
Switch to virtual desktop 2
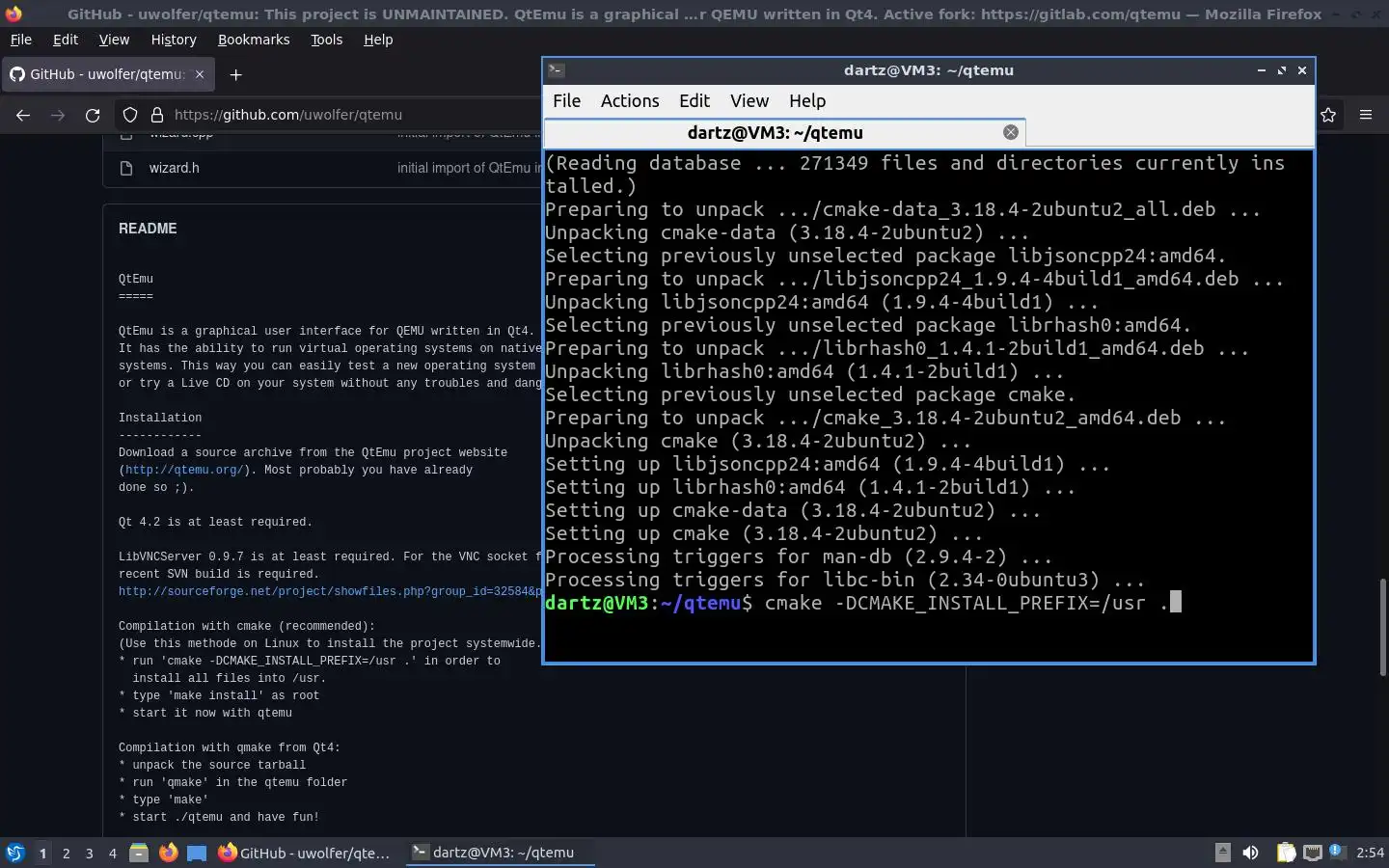coord(66,853)
